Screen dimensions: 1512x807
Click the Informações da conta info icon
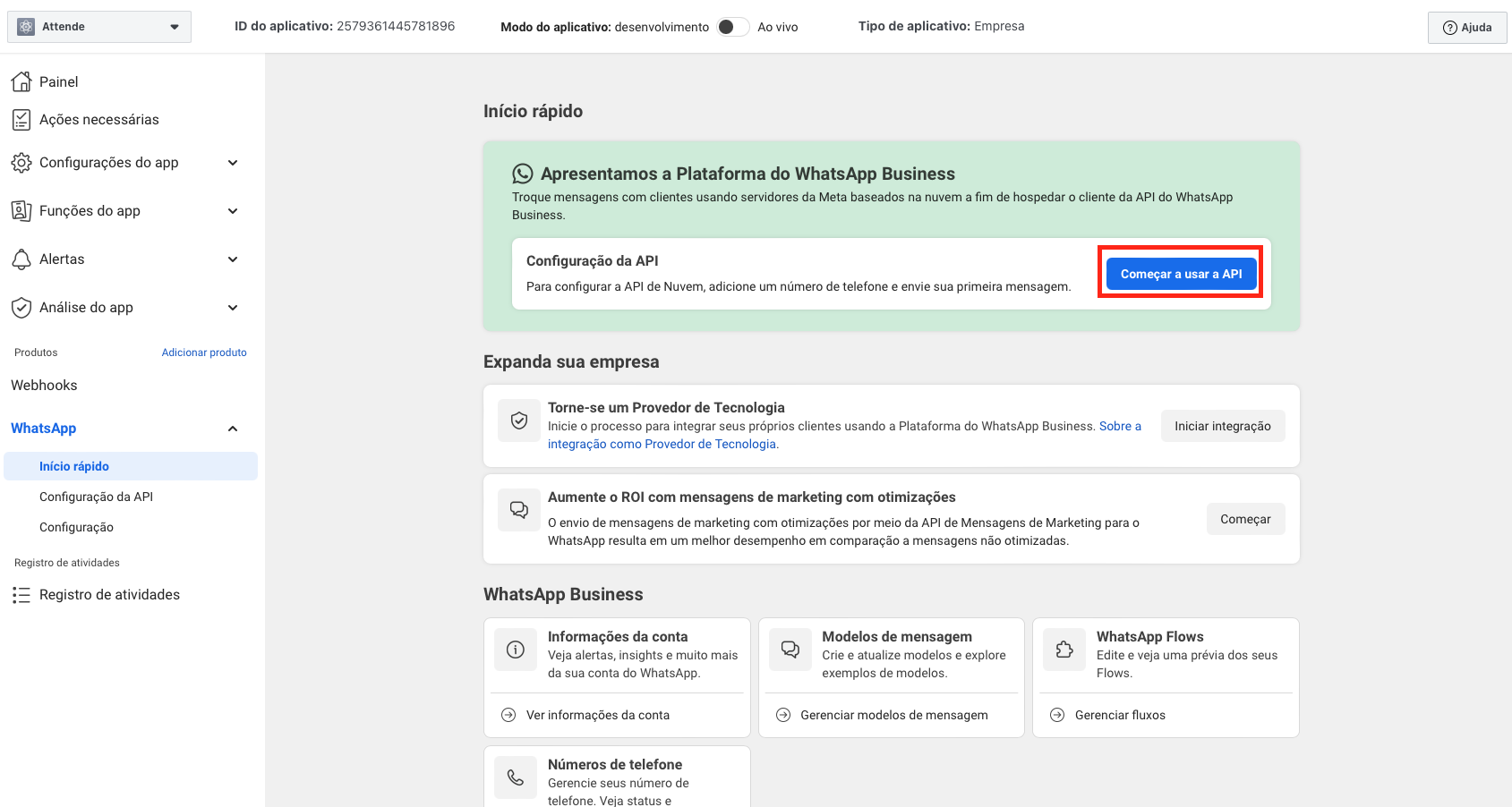pyautogui.click(x=516, y=650)
